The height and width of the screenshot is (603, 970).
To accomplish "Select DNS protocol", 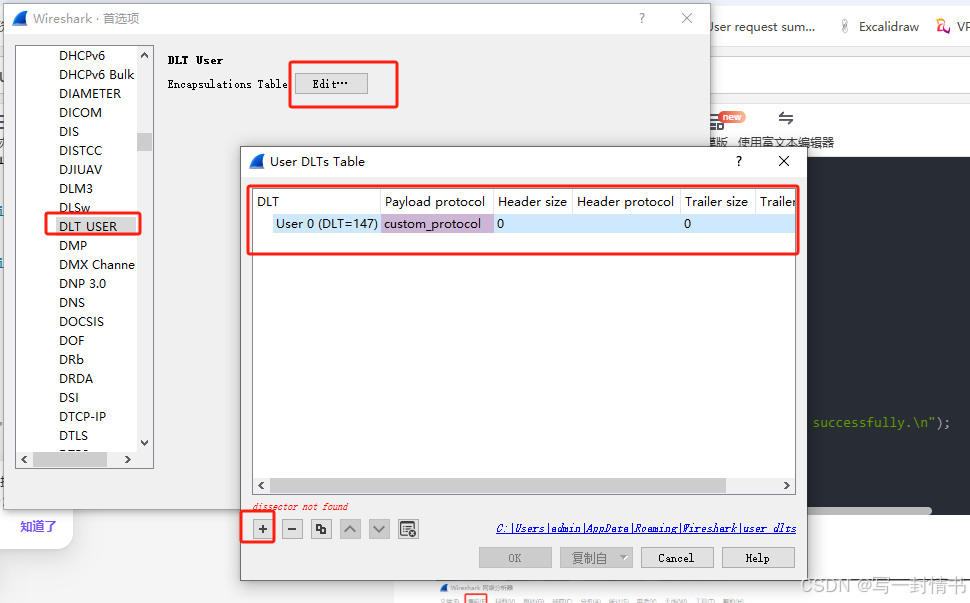I will [72, 302].
